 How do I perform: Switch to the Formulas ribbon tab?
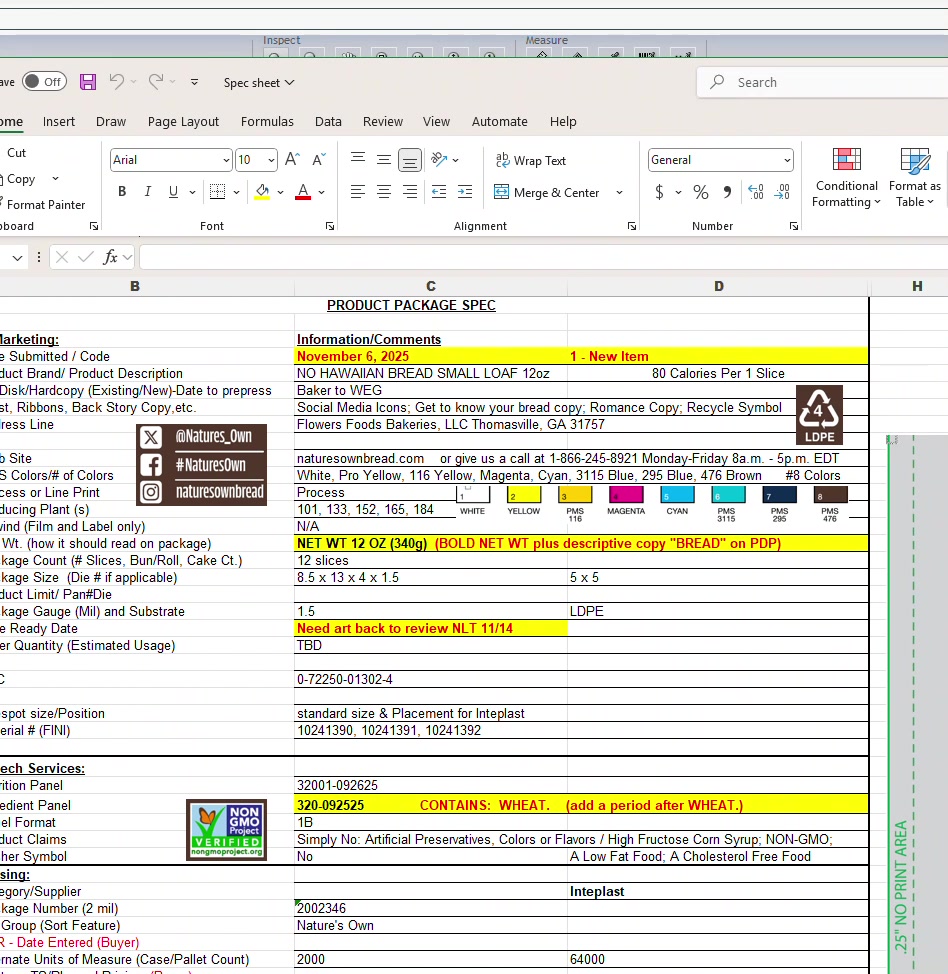[267, 121]
